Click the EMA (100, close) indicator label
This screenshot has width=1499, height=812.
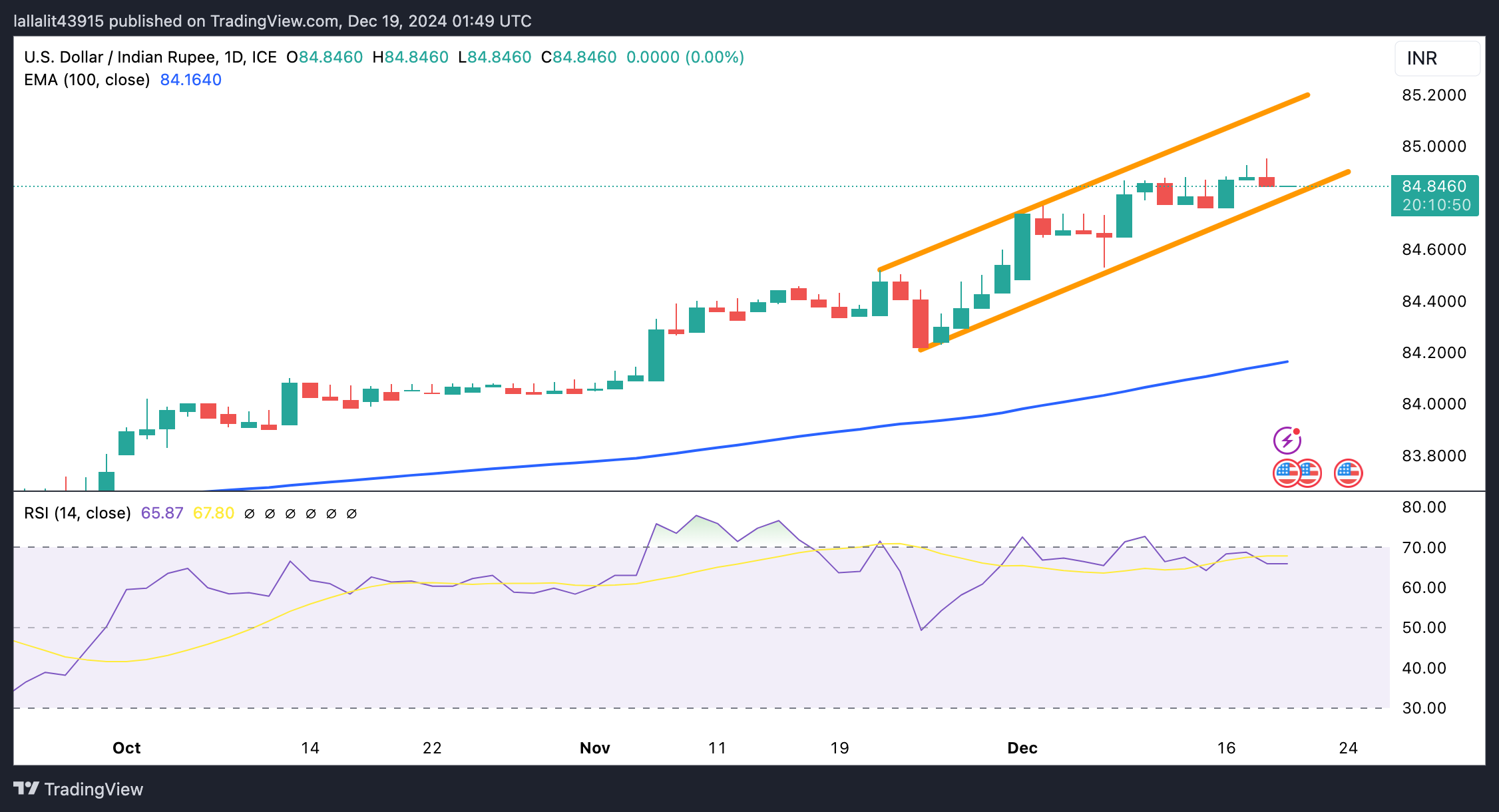pyautogui.click(x=87, y=80)
